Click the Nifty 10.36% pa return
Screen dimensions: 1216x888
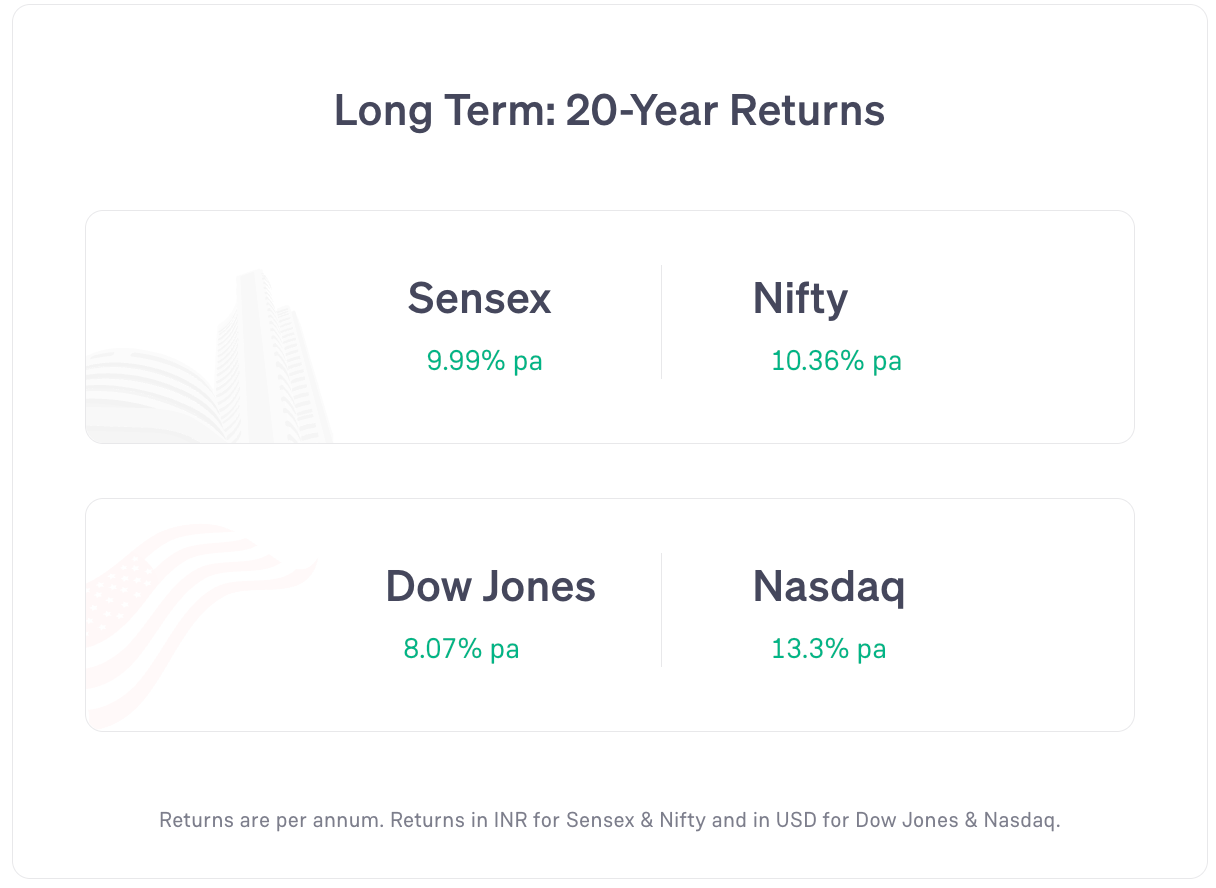coord(836,361)
